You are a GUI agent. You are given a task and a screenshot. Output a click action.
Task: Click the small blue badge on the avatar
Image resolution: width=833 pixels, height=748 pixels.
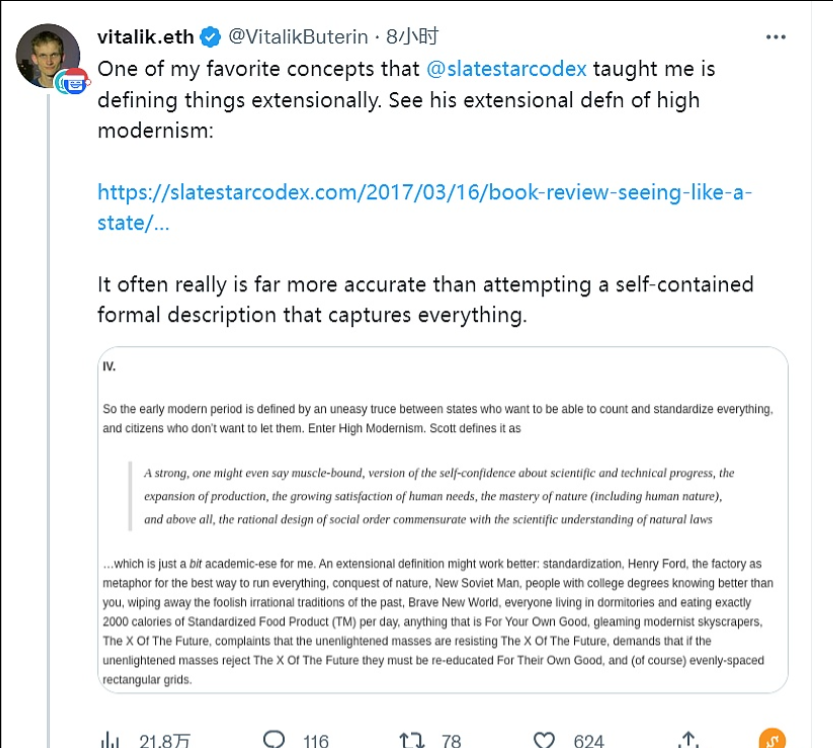pyautogui.click(x=73, y=82)
